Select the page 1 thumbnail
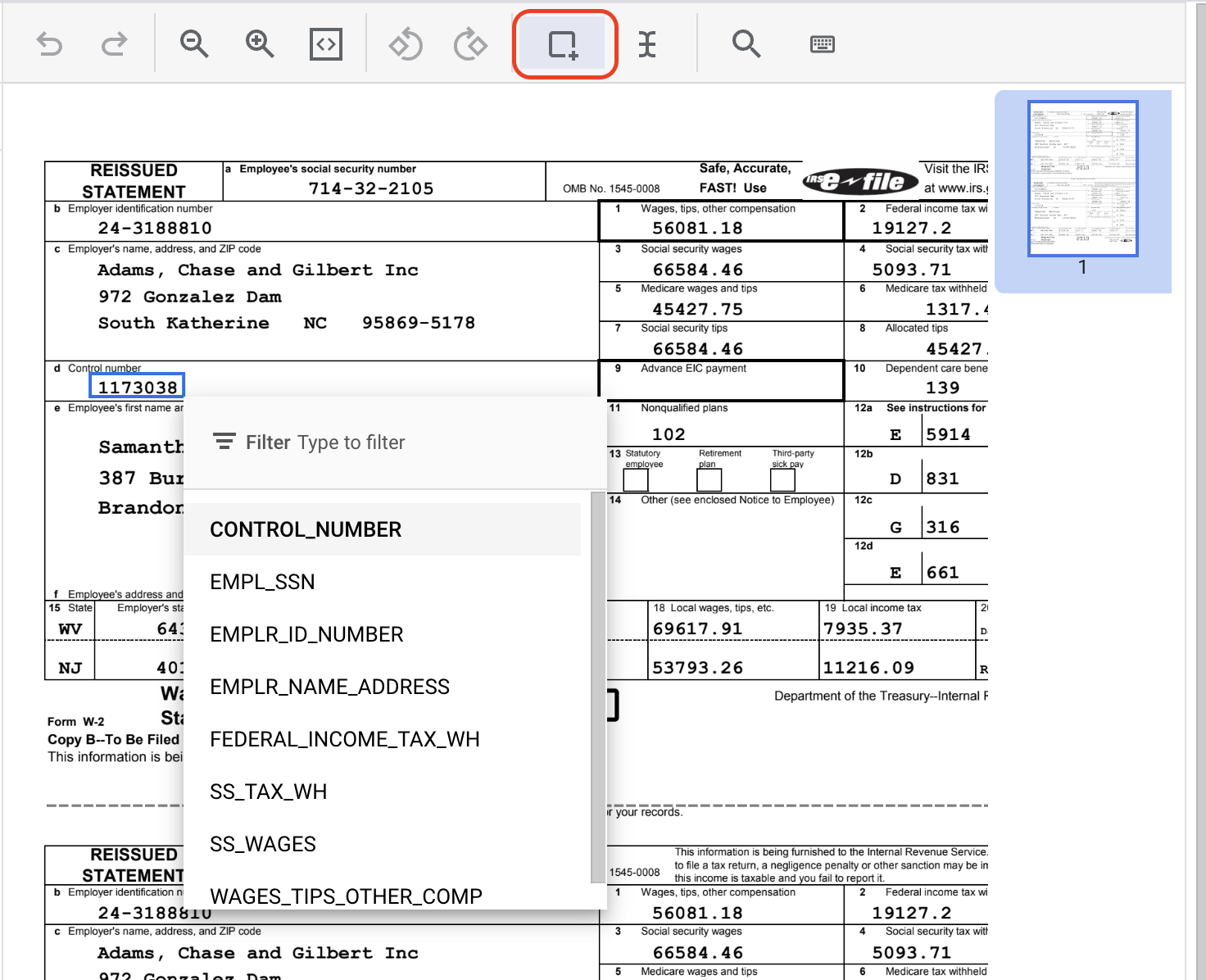The height and width of the screenshot is (980, 1206). tap(1083, 179)
